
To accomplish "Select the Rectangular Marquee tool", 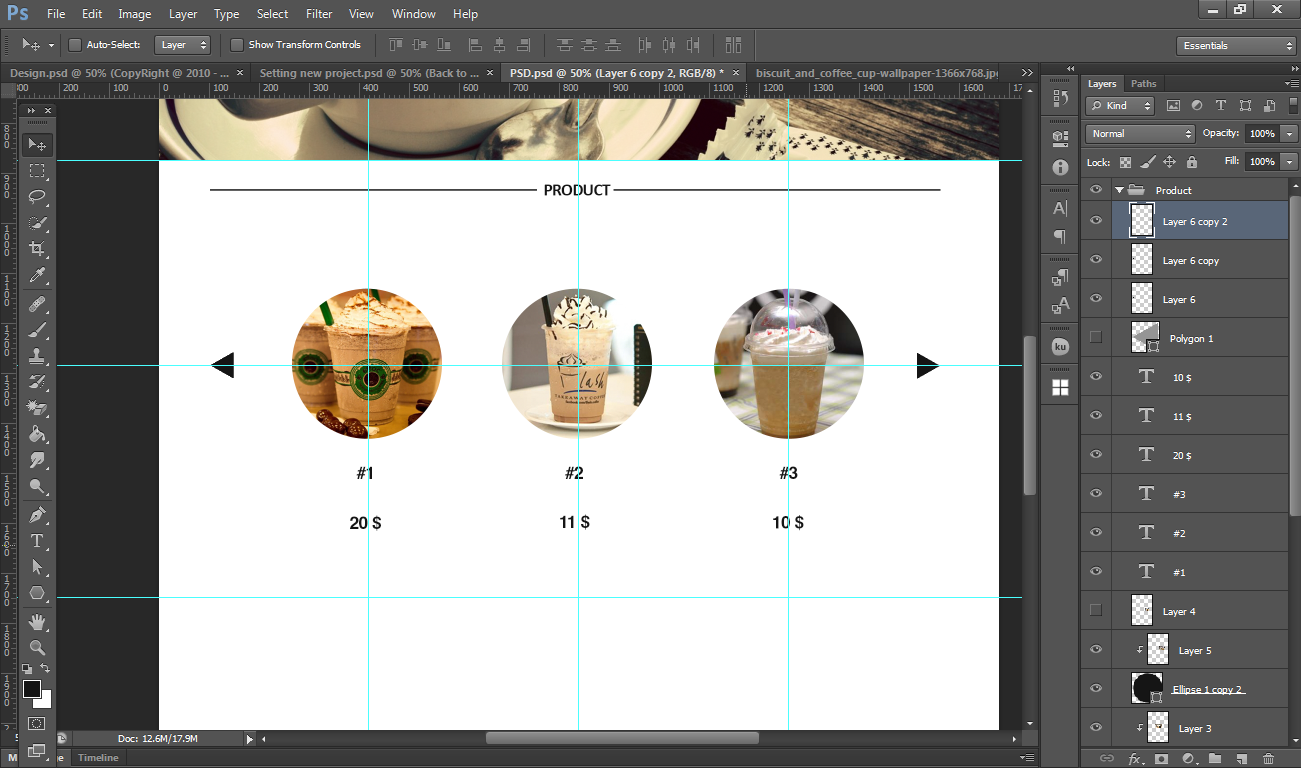I will click(x=37, y=171).
